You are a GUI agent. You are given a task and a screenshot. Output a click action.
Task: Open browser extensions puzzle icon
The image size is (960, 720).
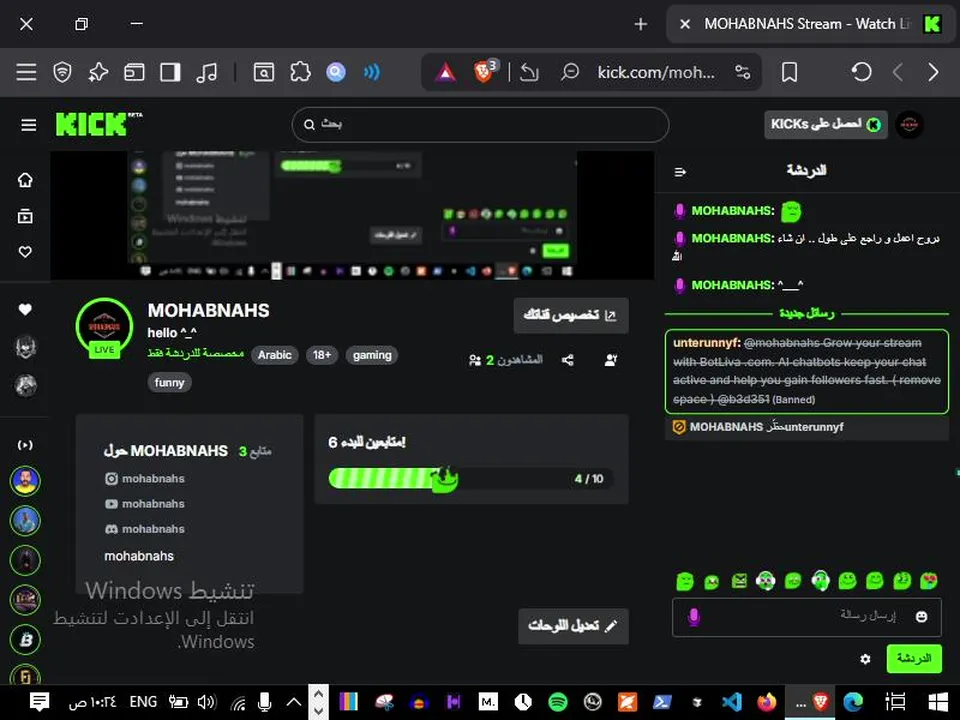300,72
